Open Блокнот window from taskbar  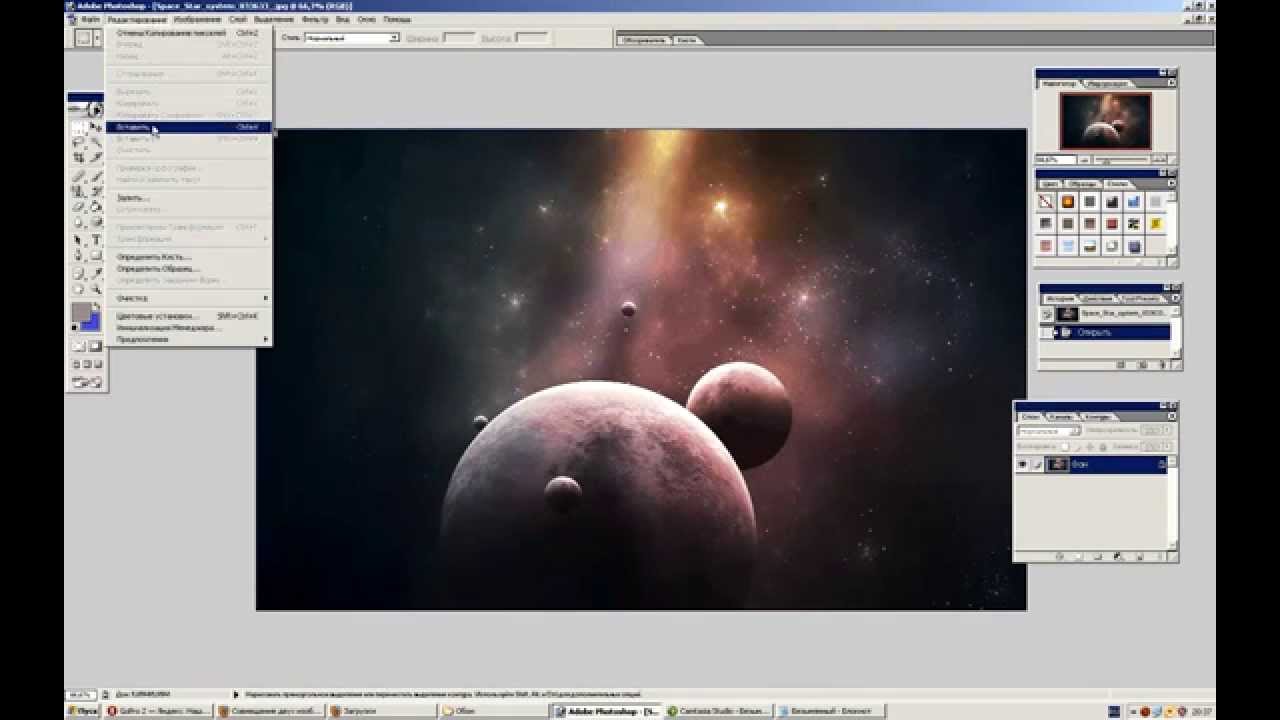click(831, 711)
